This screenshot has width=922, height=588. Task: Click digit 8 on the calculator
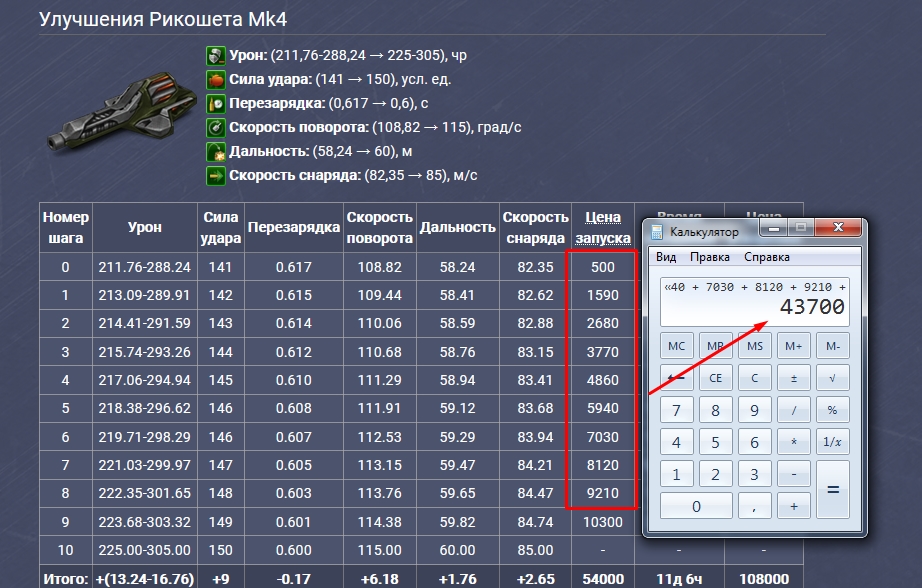716,410
